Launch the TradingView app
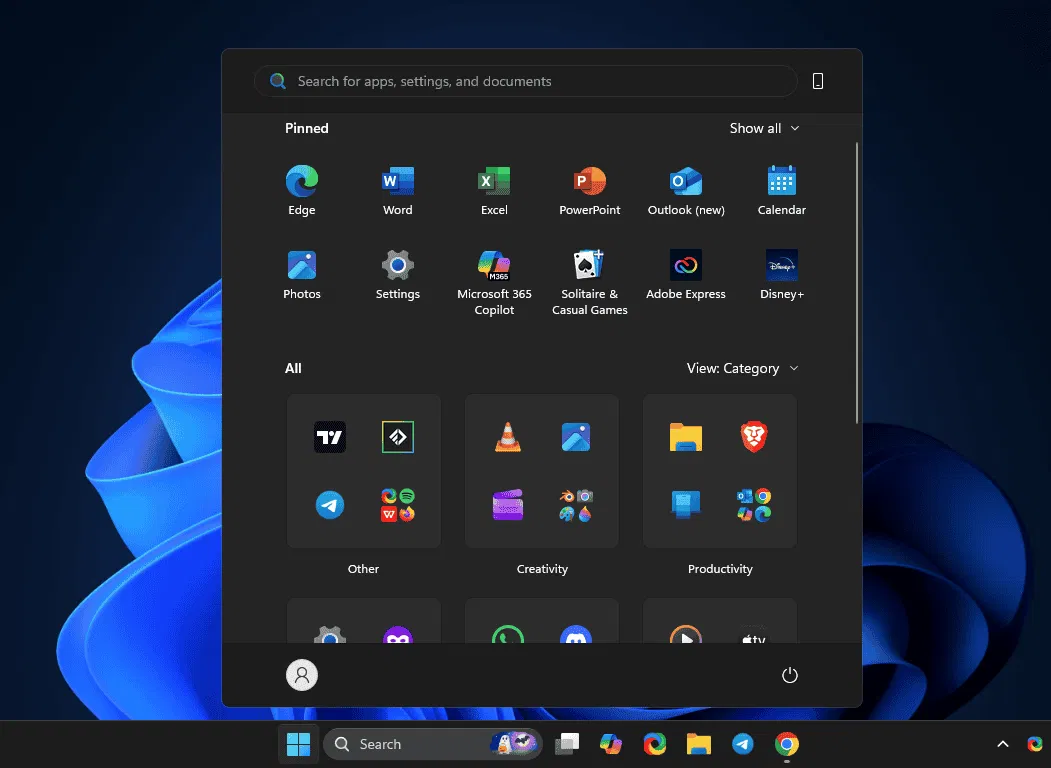This screenshot has width=1051, height=768. [x=329, y=436]
